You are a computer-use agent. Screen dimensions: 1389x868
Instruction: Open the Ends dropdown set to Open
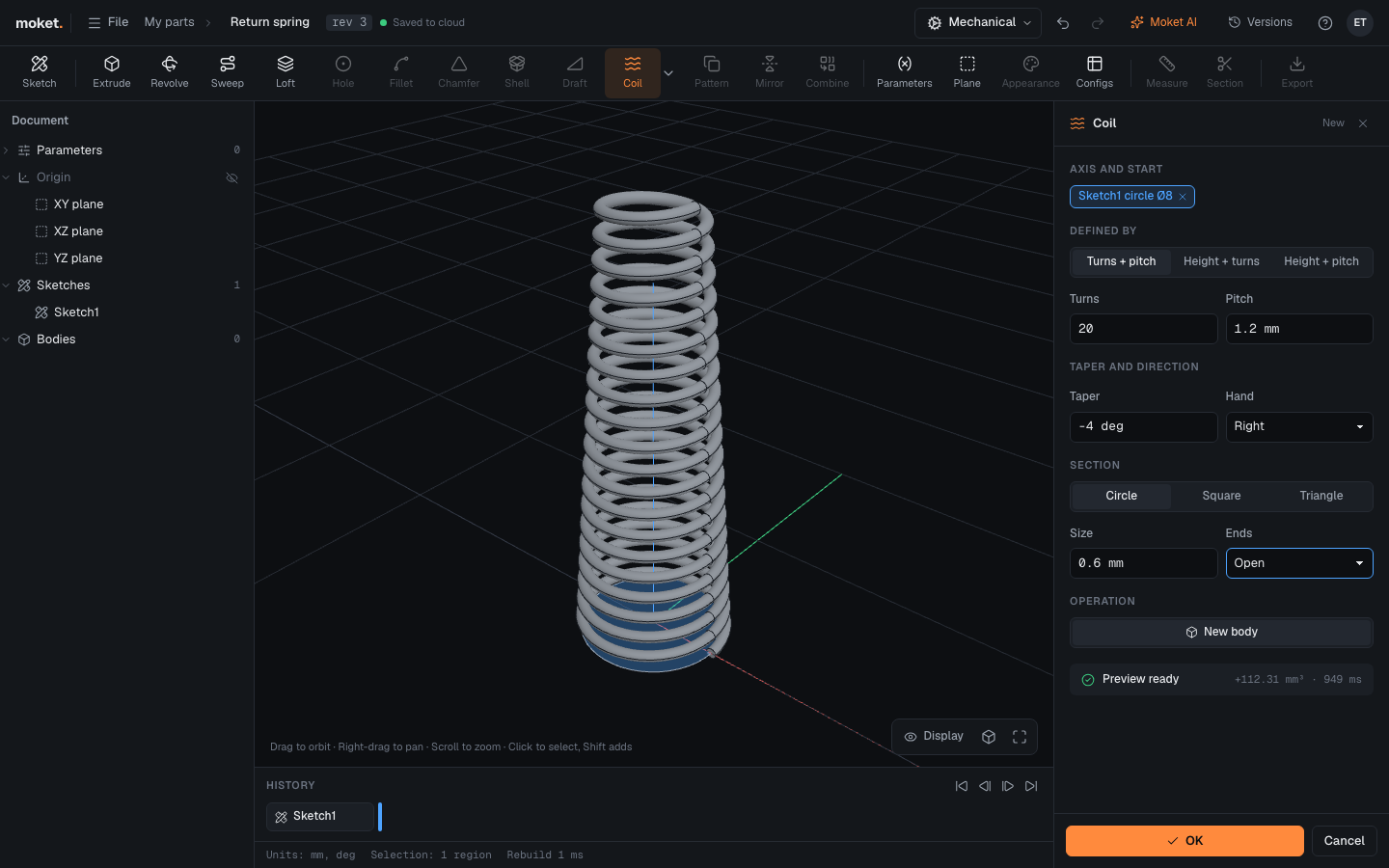[x=1299, y=563]
